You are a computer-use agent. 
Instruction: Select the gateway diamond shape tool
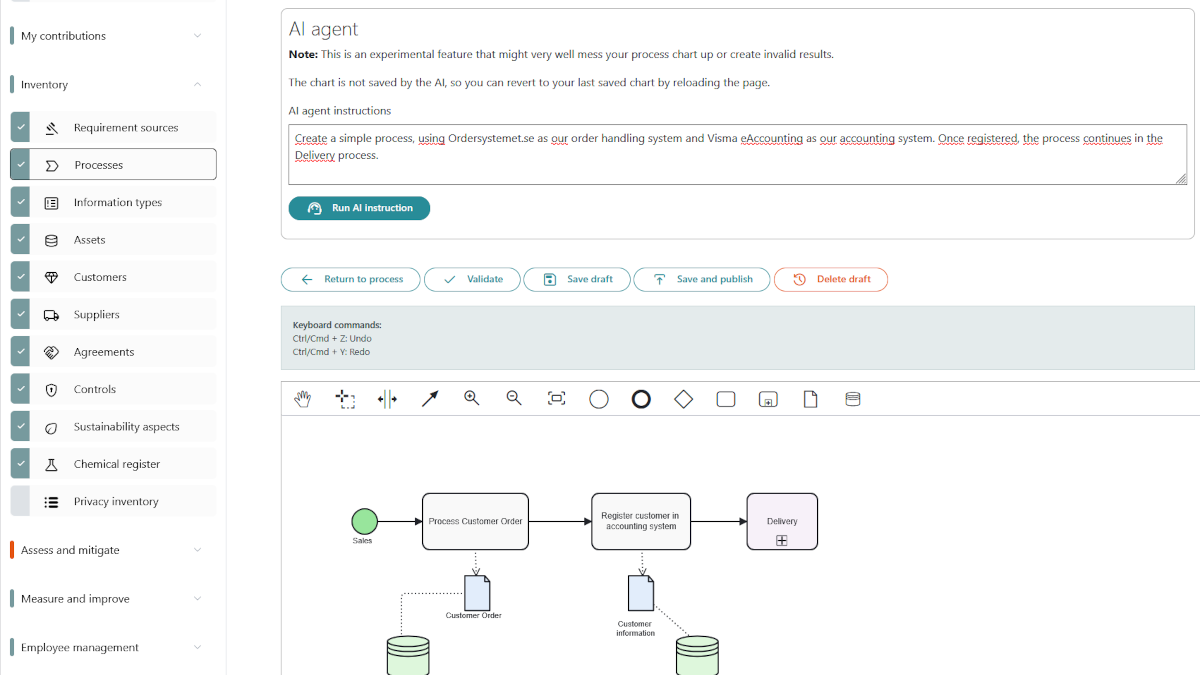(684, 398)
